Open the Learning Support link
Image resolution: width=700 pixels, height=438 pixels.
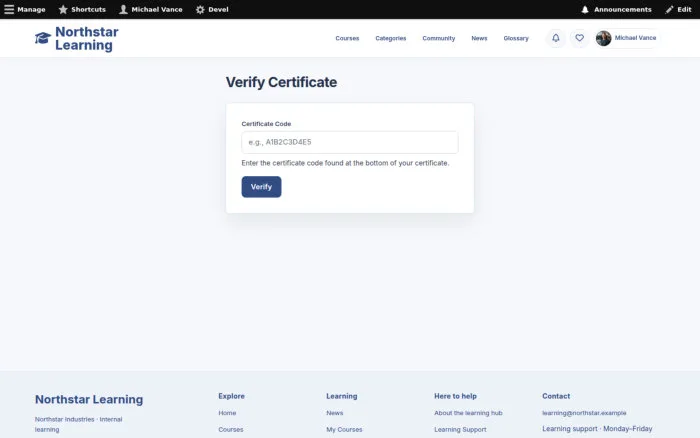click(460, 430)
